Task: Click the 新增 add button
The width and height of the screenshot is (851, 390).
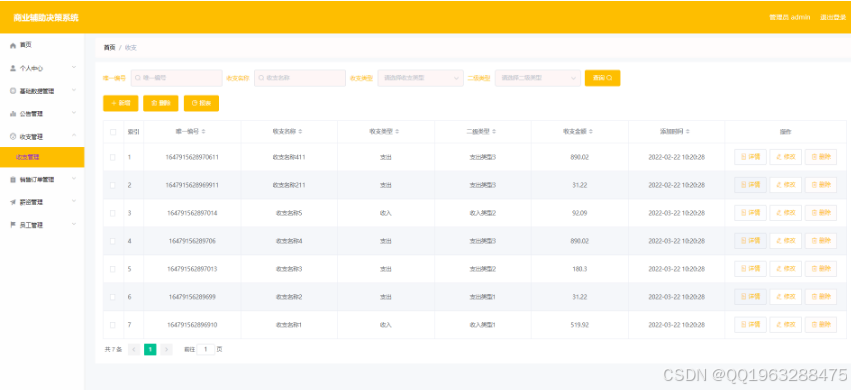Action: 120,103
